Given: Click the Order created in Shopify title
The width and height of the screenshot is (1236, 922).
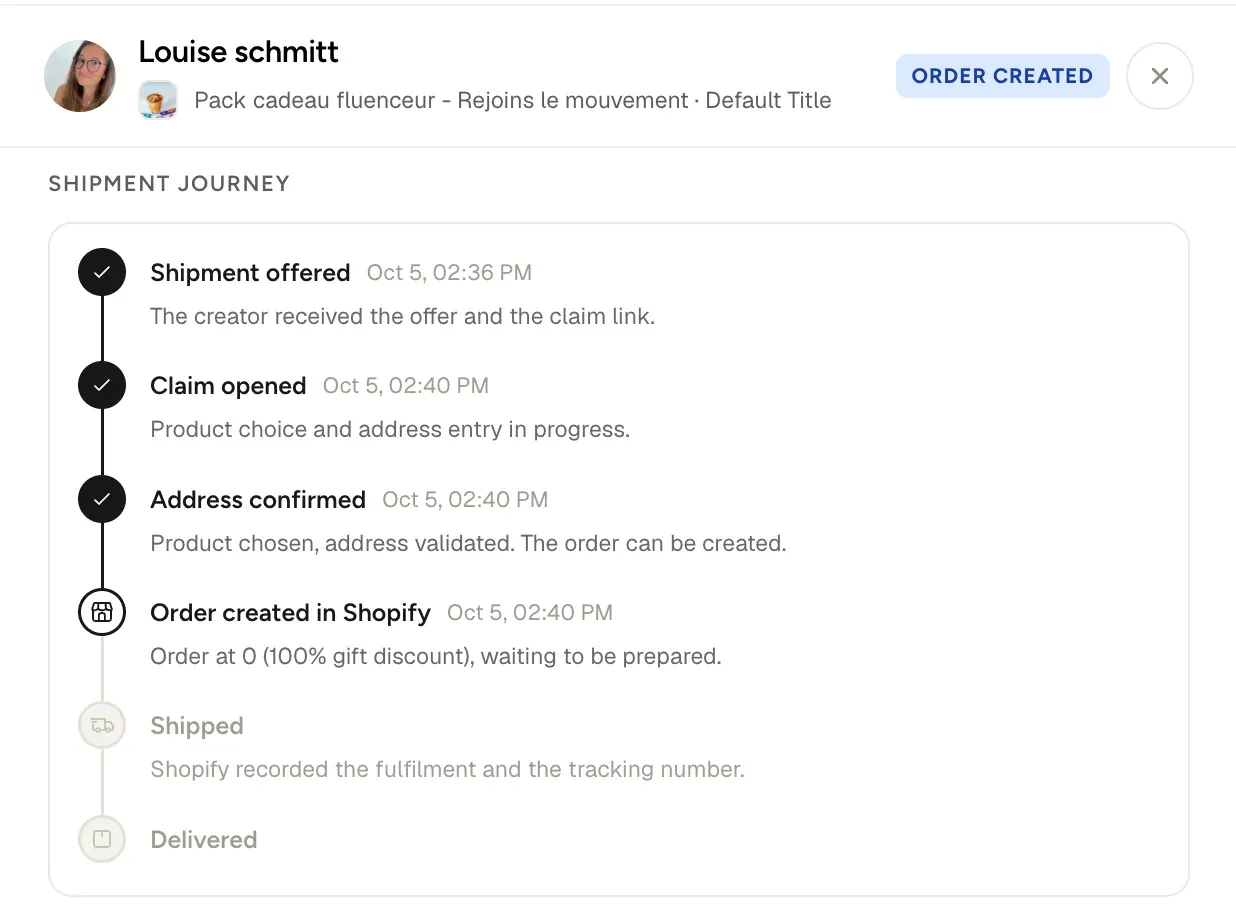Looking at the screenshot, I should click(x=290, y=613).
